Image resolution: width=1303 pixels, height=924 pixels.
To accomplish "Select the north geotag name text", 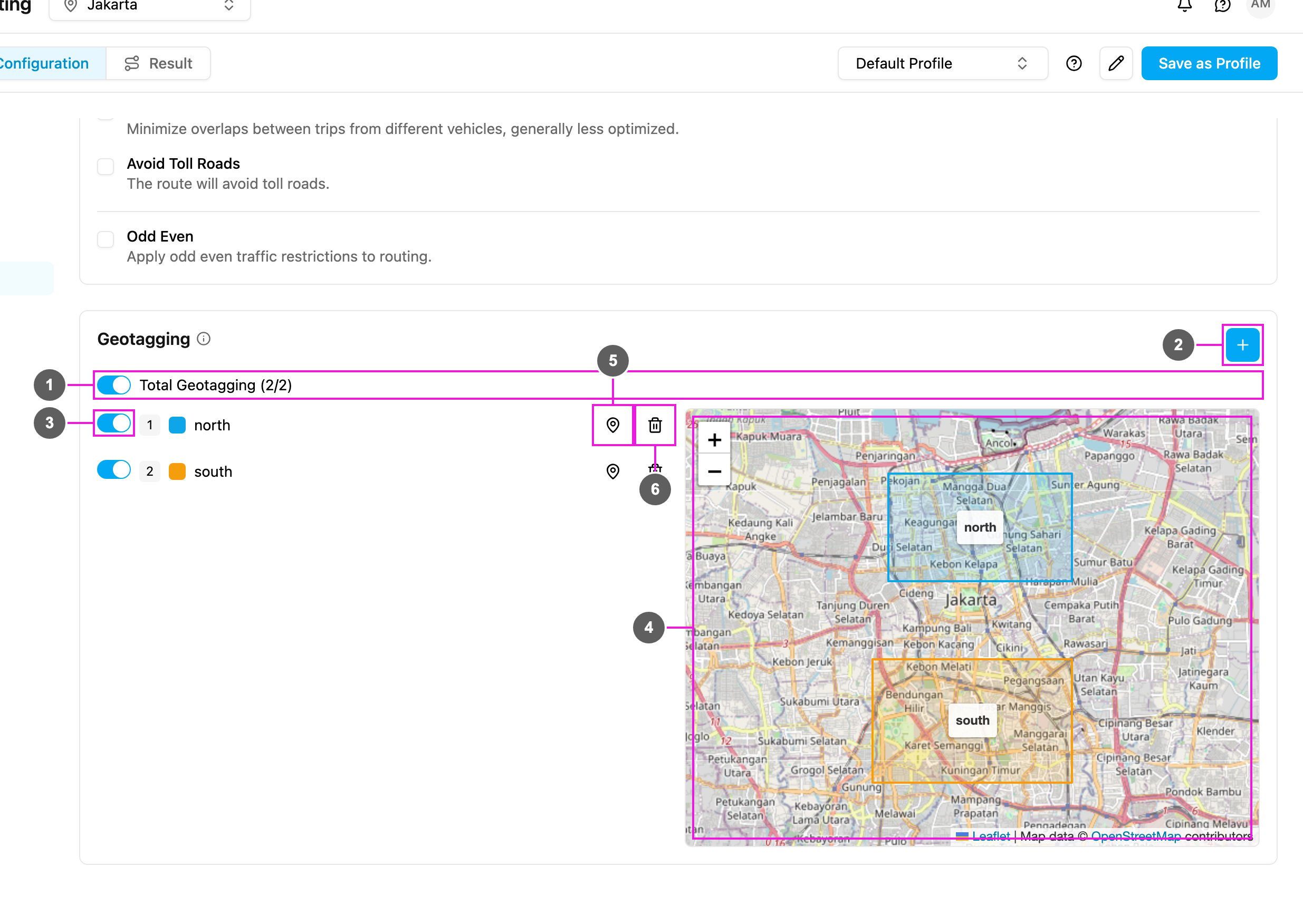I will [212, 426].
